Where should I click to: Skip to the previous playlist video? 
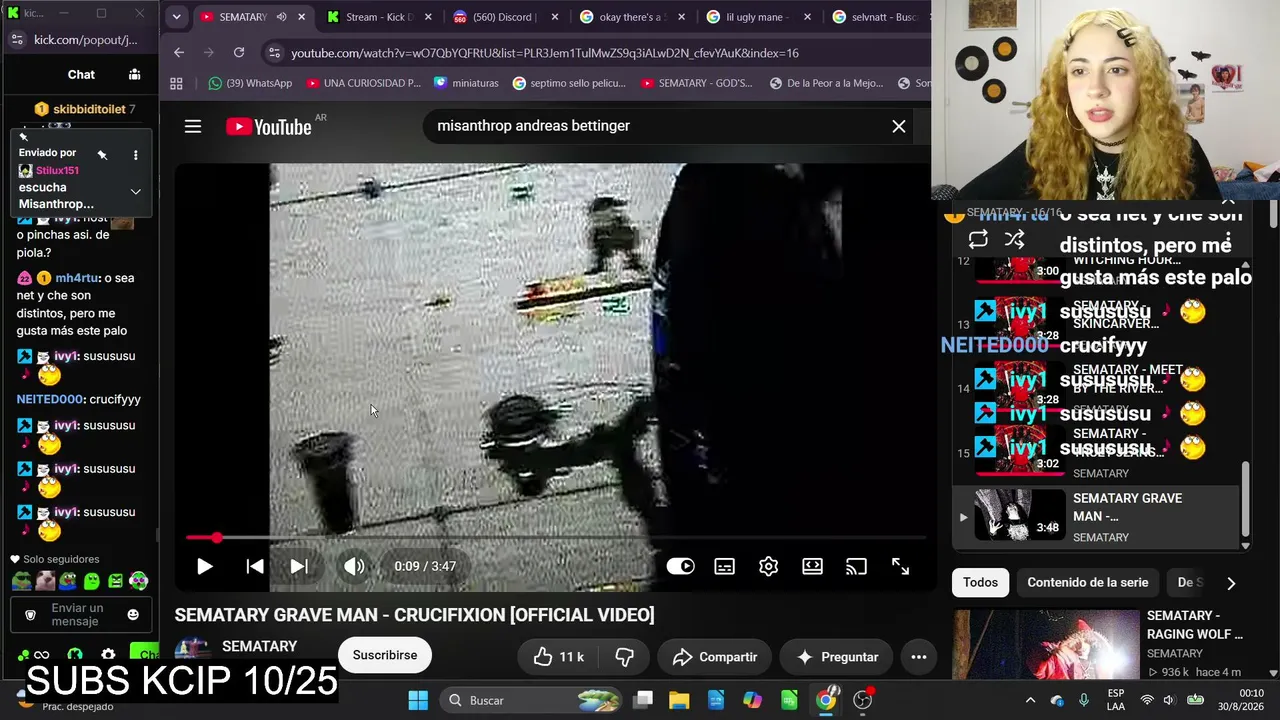click(x=255, y=566)
